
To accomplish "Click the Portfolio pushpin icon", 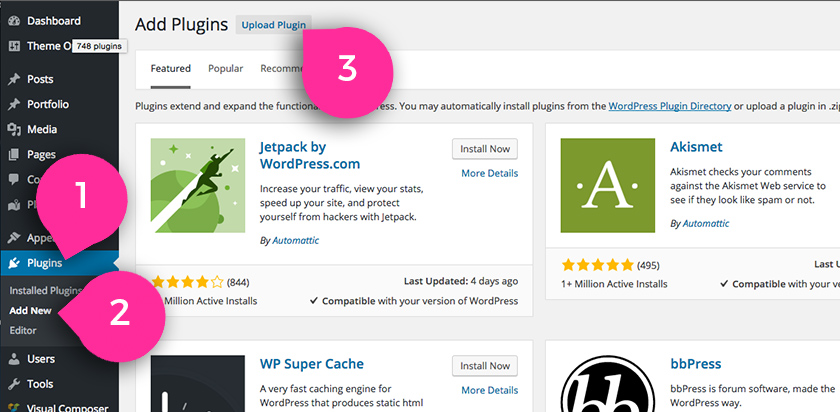I will click(14, 104).
